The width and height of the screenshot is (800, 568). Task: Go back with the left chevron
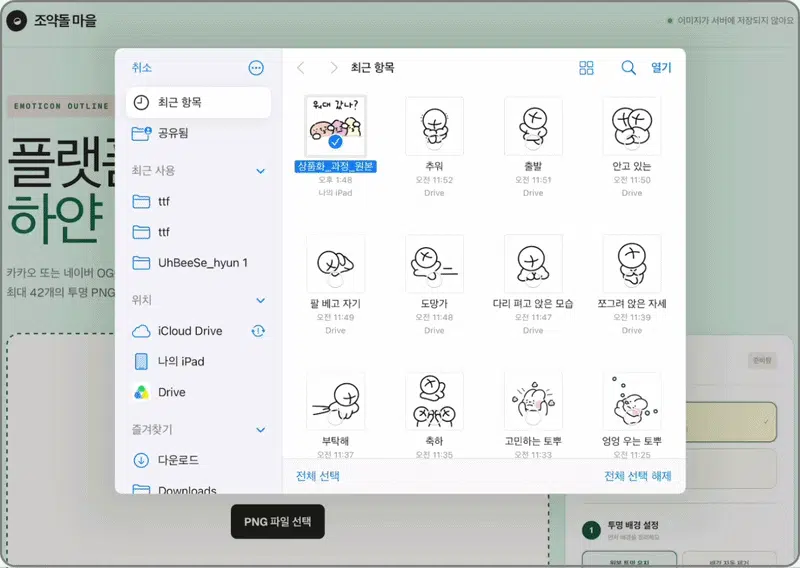coord(301,68)
